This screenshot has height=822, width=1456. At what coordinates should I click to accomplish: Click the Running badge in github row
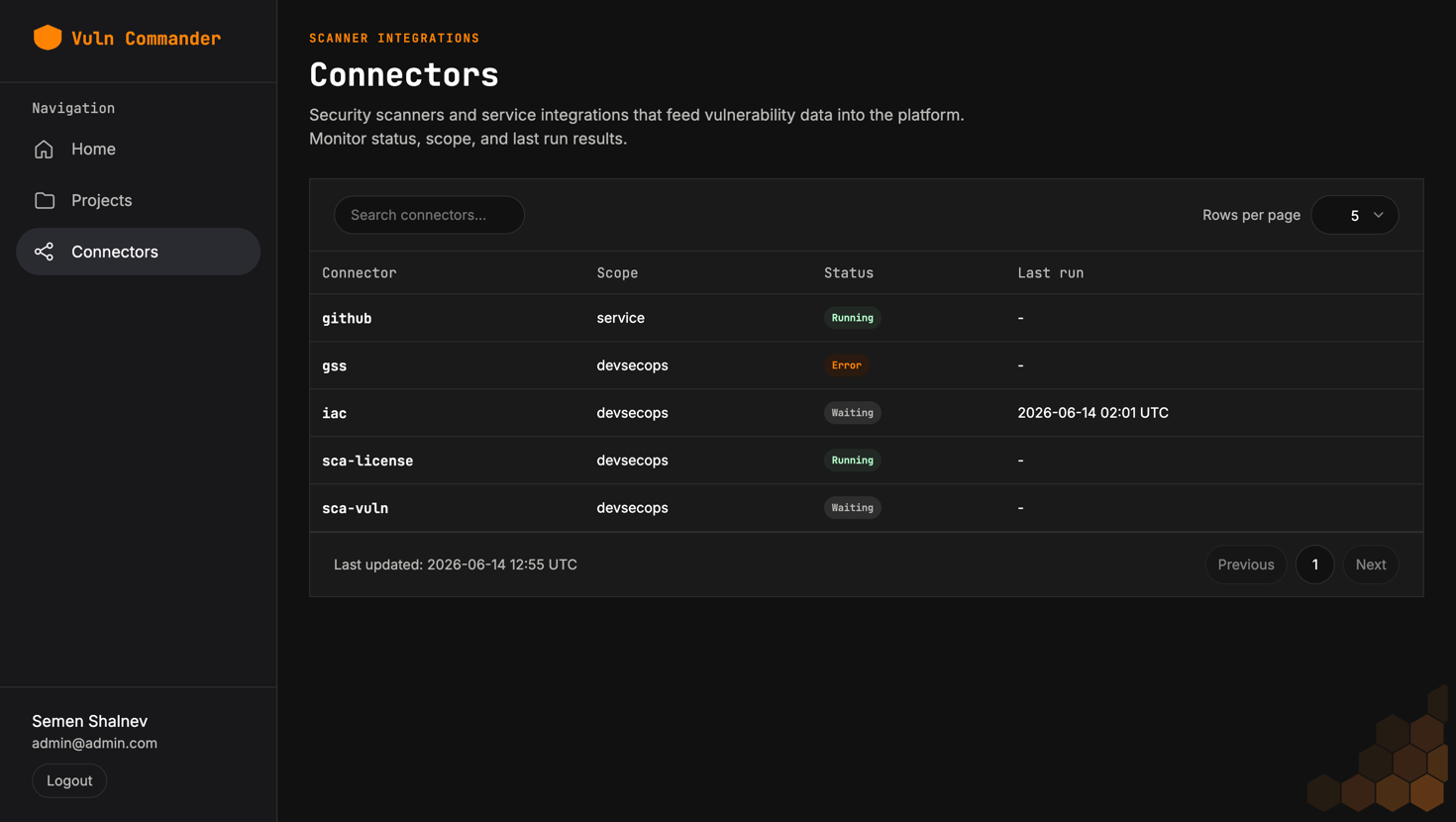[852, 318]
